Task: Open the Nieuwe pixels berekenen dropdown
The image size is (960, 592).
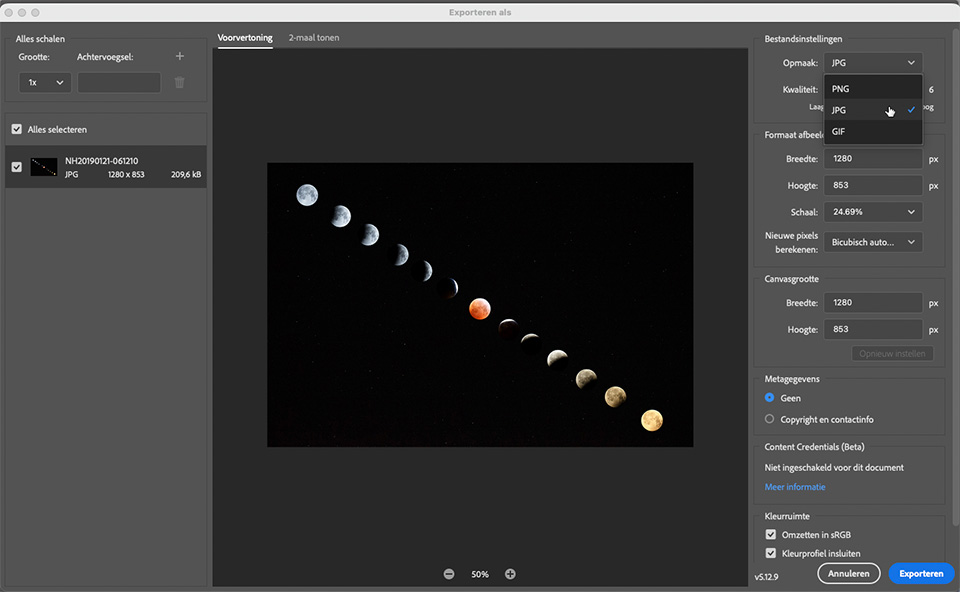Action: coord(873,242)
